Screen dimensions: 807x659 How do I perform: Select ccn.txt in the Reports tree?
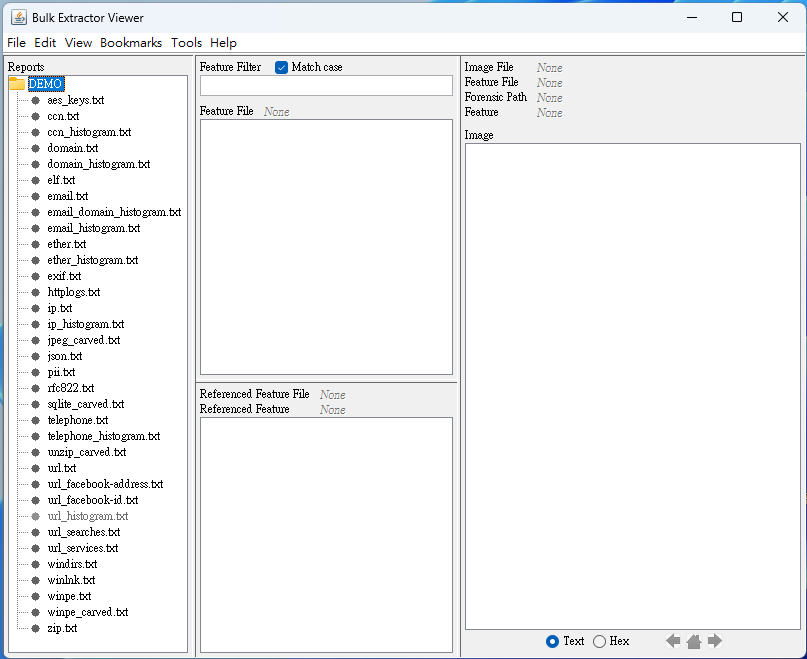click(x=63, y=116)
